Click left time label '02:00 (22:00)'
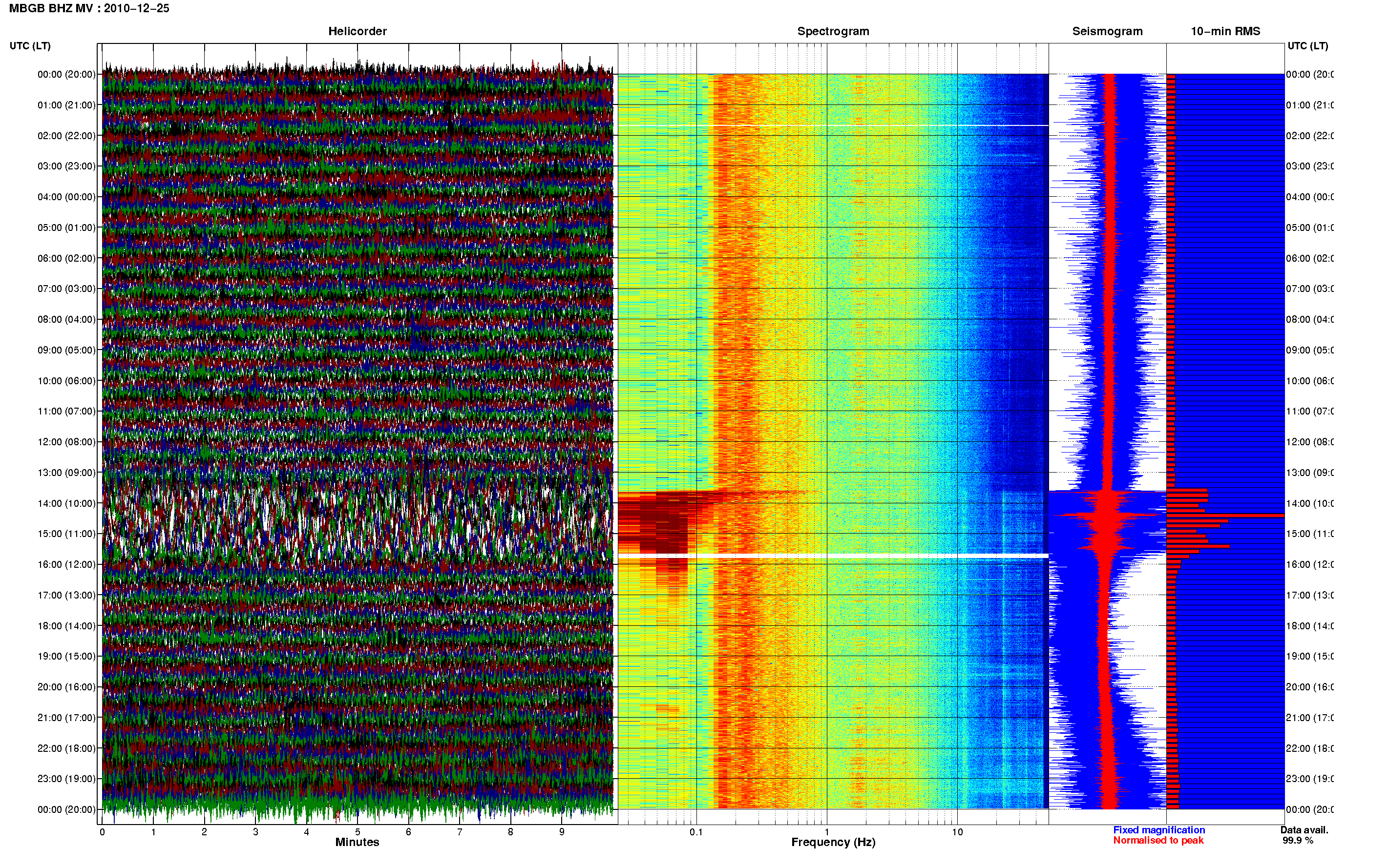1389x868 pixels. [x=66, y=136]
